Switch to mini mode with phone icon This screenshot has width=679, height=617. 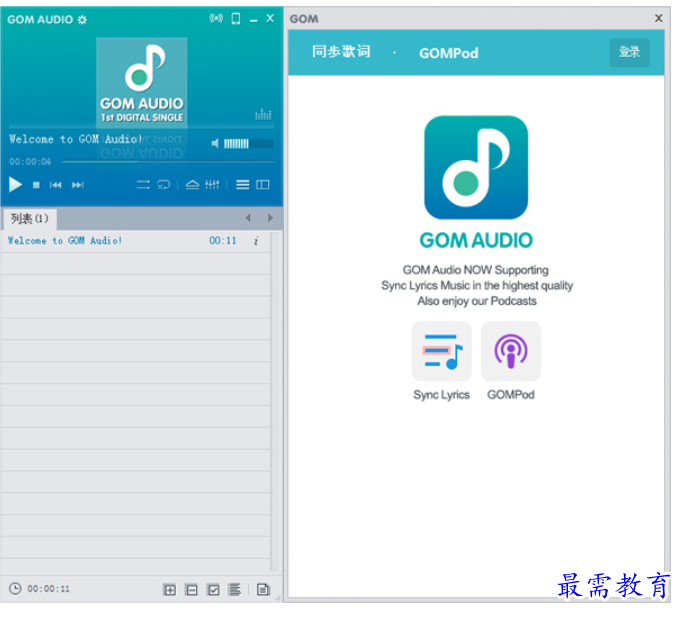point(236,19)
